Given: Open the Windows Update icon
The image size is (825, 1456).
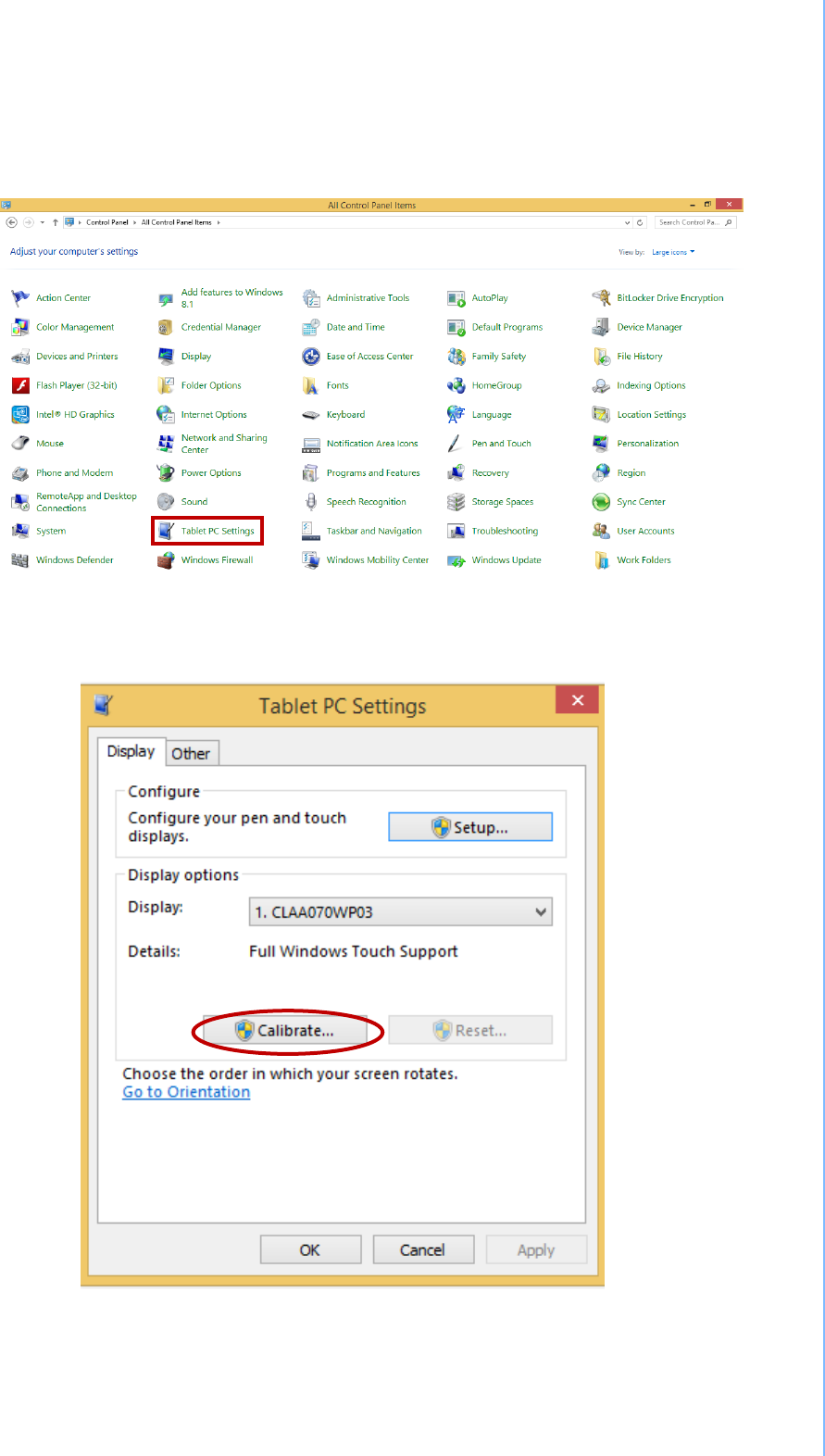Looking at the screenshot, I should click(x=456, y=560).
